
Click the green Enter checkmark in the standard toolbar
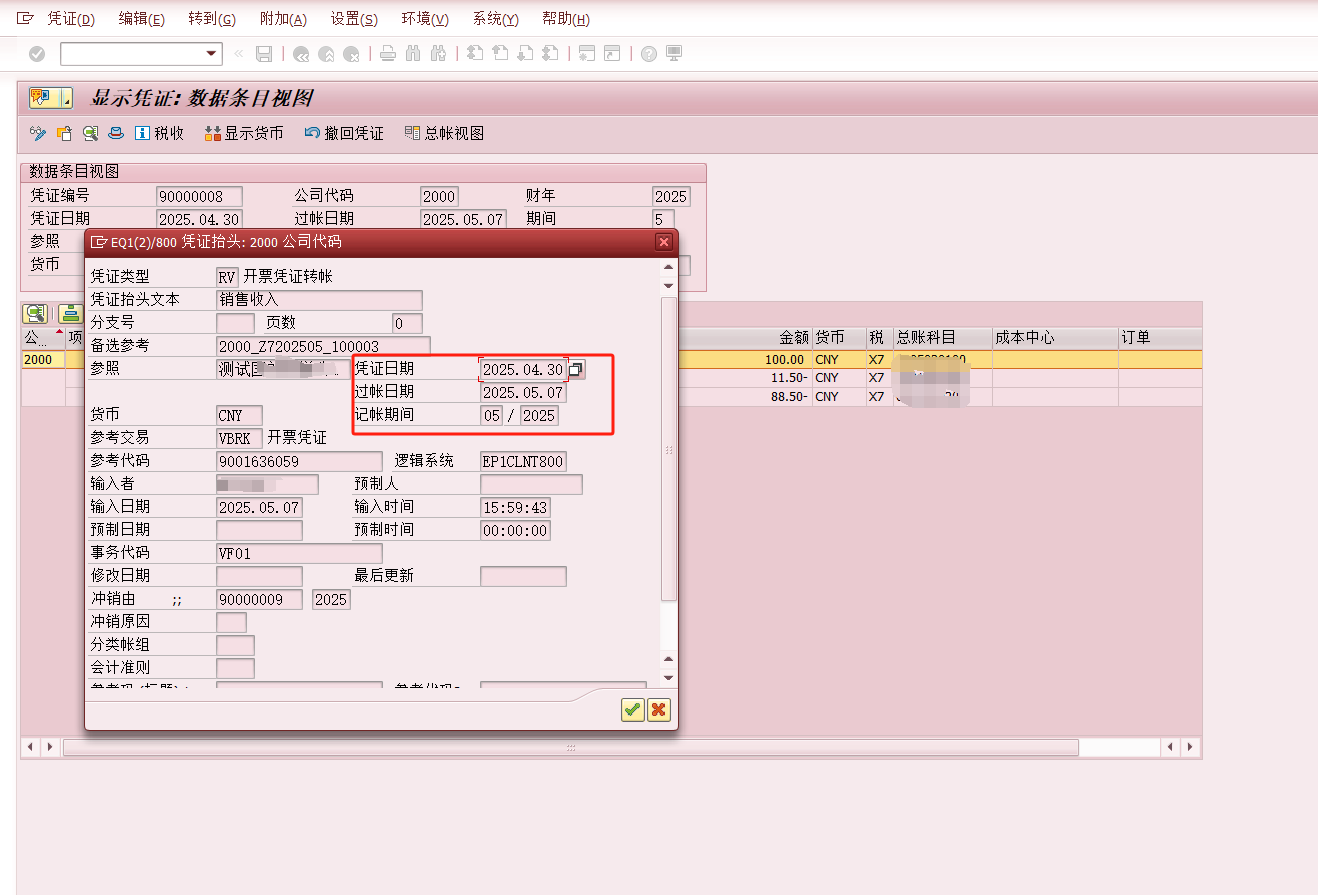37,54
